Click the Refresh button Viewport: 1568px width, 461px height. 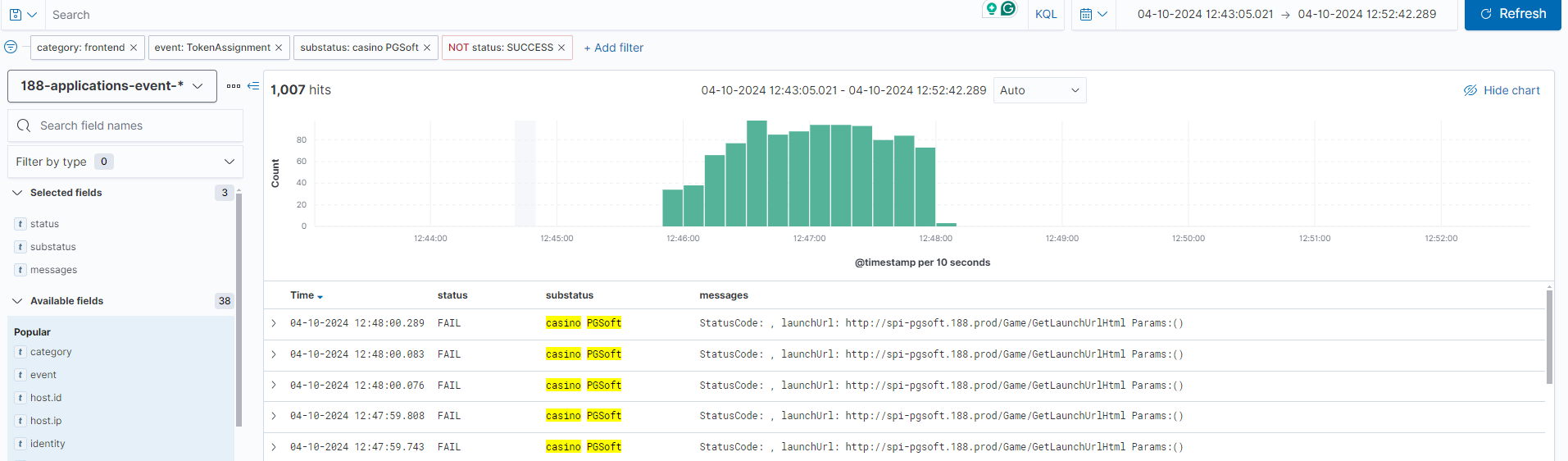(1512, 15)
